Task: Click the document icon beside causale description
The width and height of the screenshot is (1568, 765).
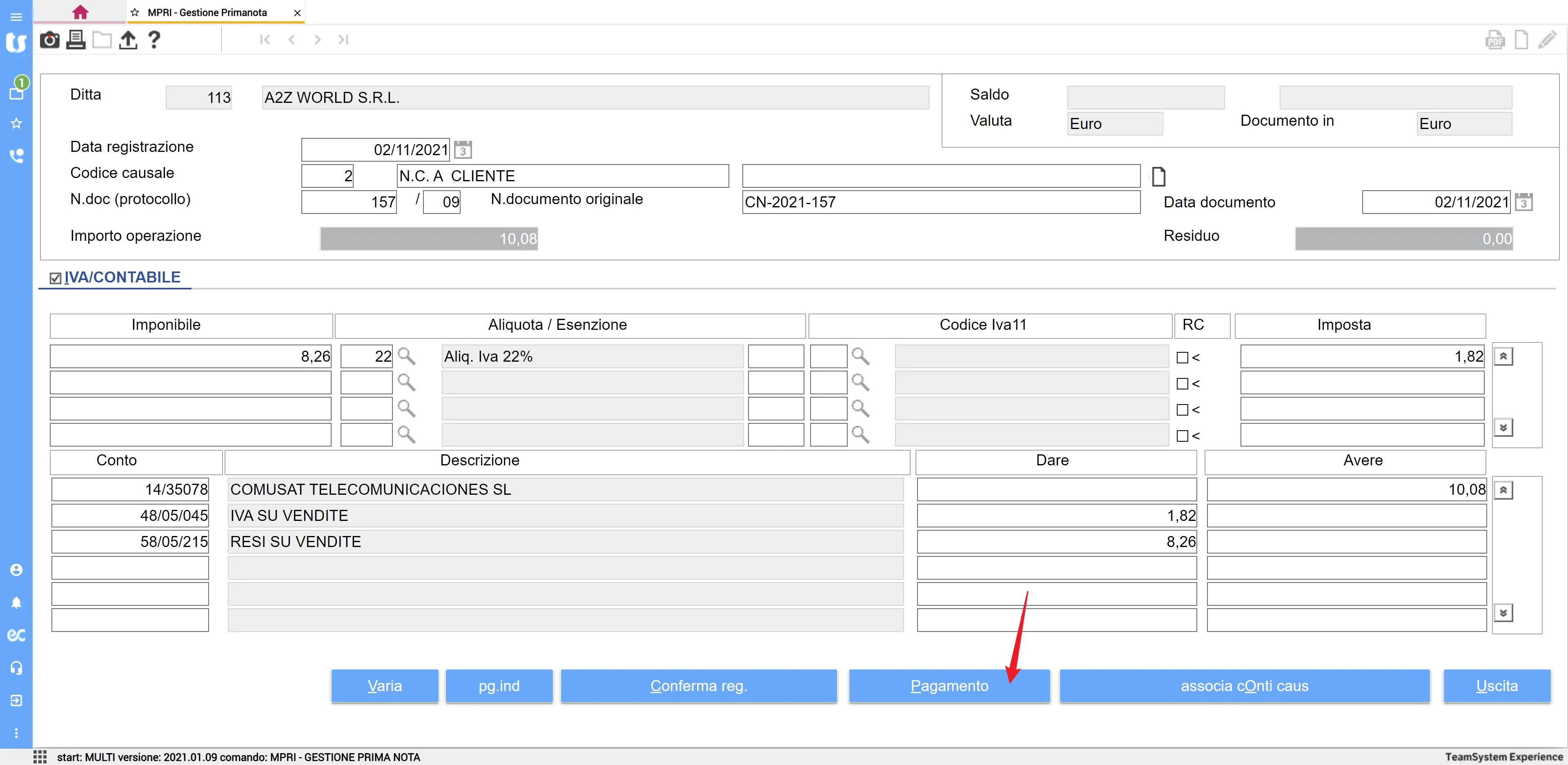Action: 1158,176
